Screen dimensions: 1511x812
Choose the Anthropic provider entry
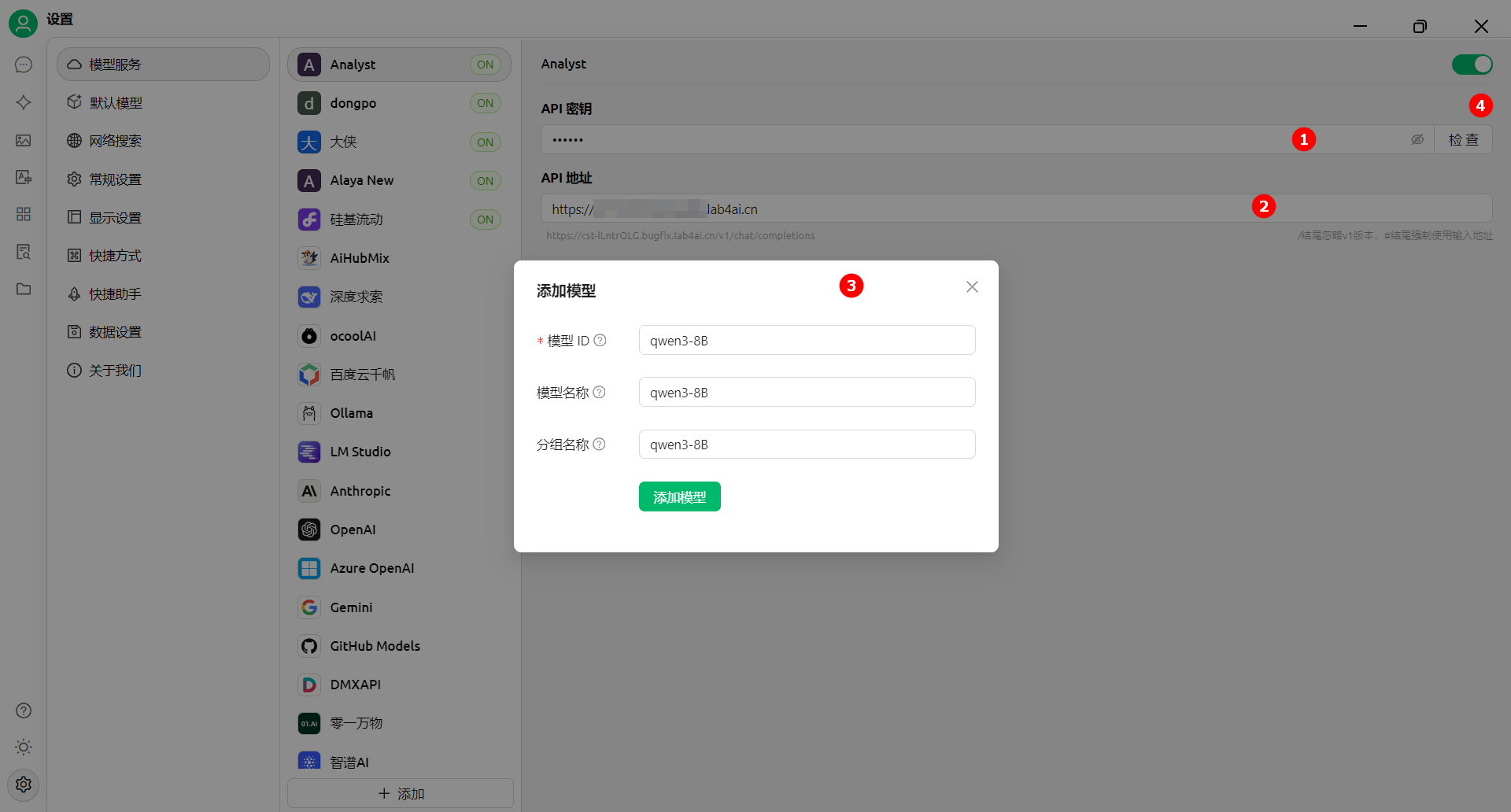click(x=360, y=491)
